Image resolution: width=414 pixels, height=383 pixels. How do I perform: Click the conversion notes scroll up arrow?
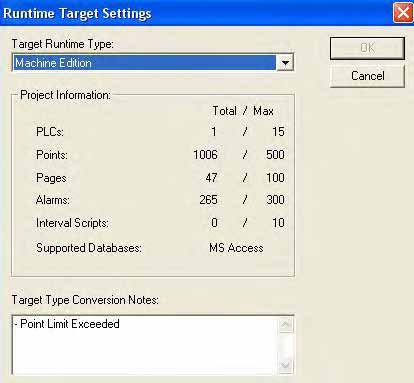pyautogui.click(x=286, y=324)
